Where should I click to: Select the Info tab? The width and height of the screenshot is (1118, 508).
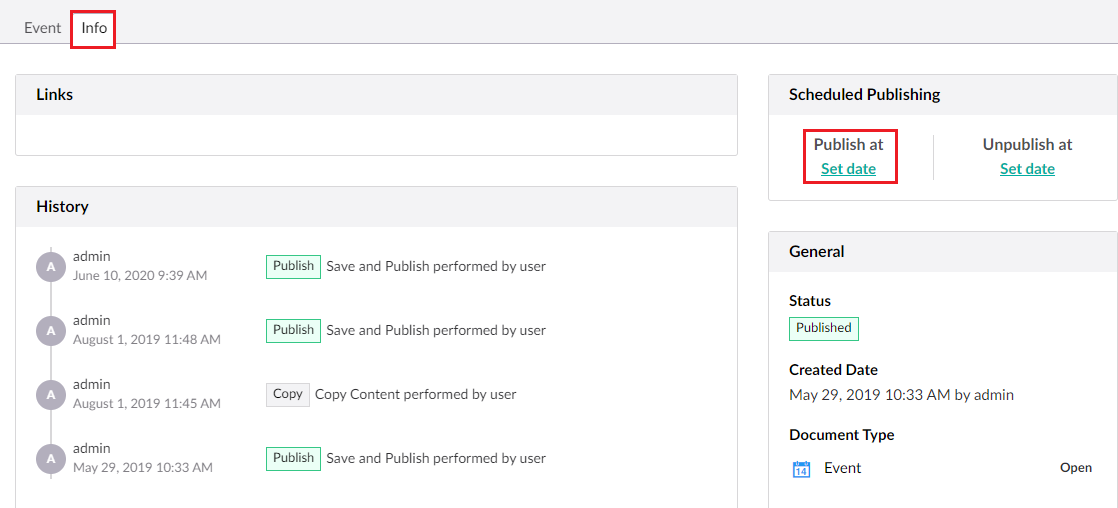click(x=94, y=28)
